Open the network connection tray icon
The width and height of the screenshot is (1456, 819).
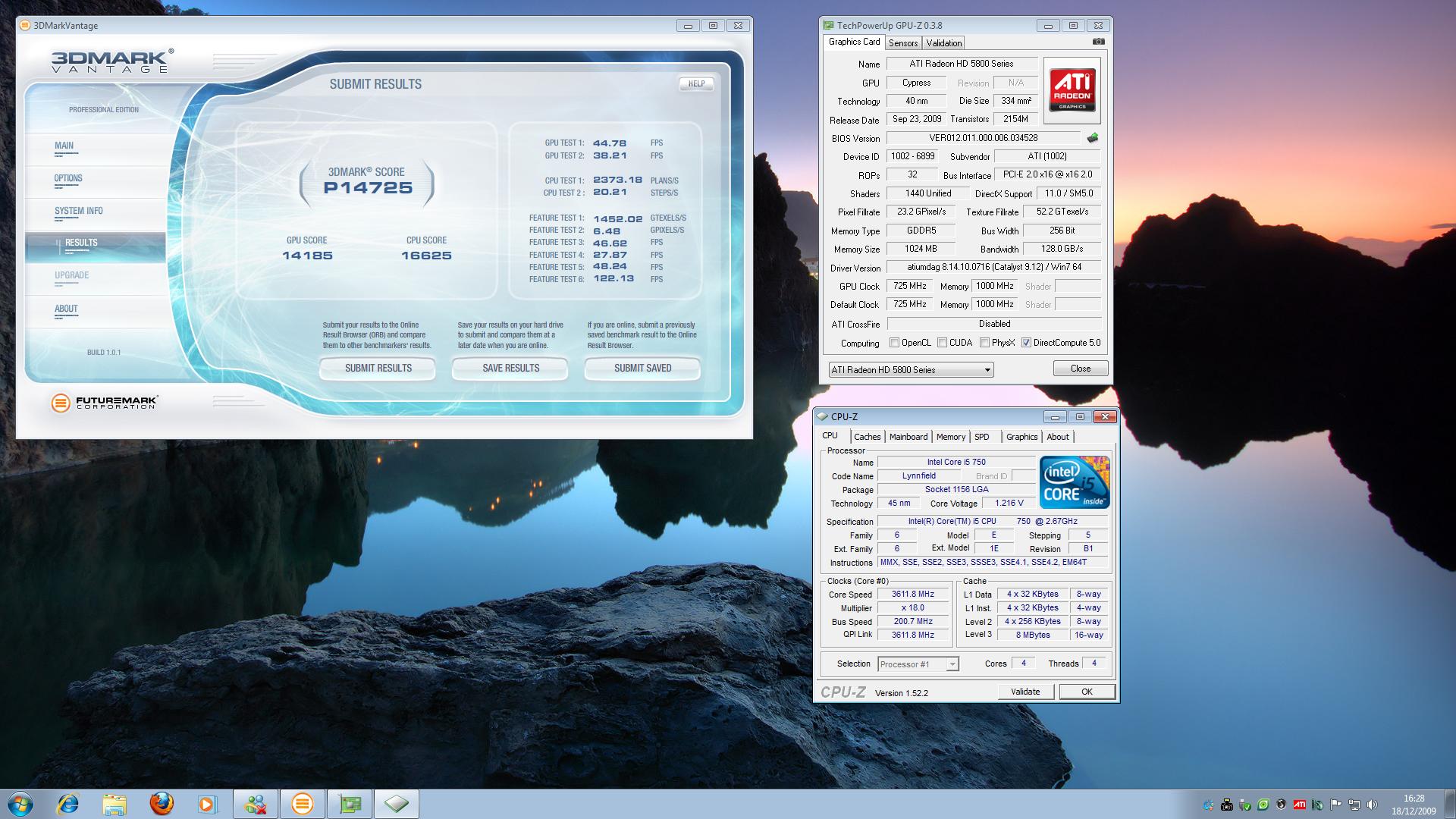point(1354,805)
